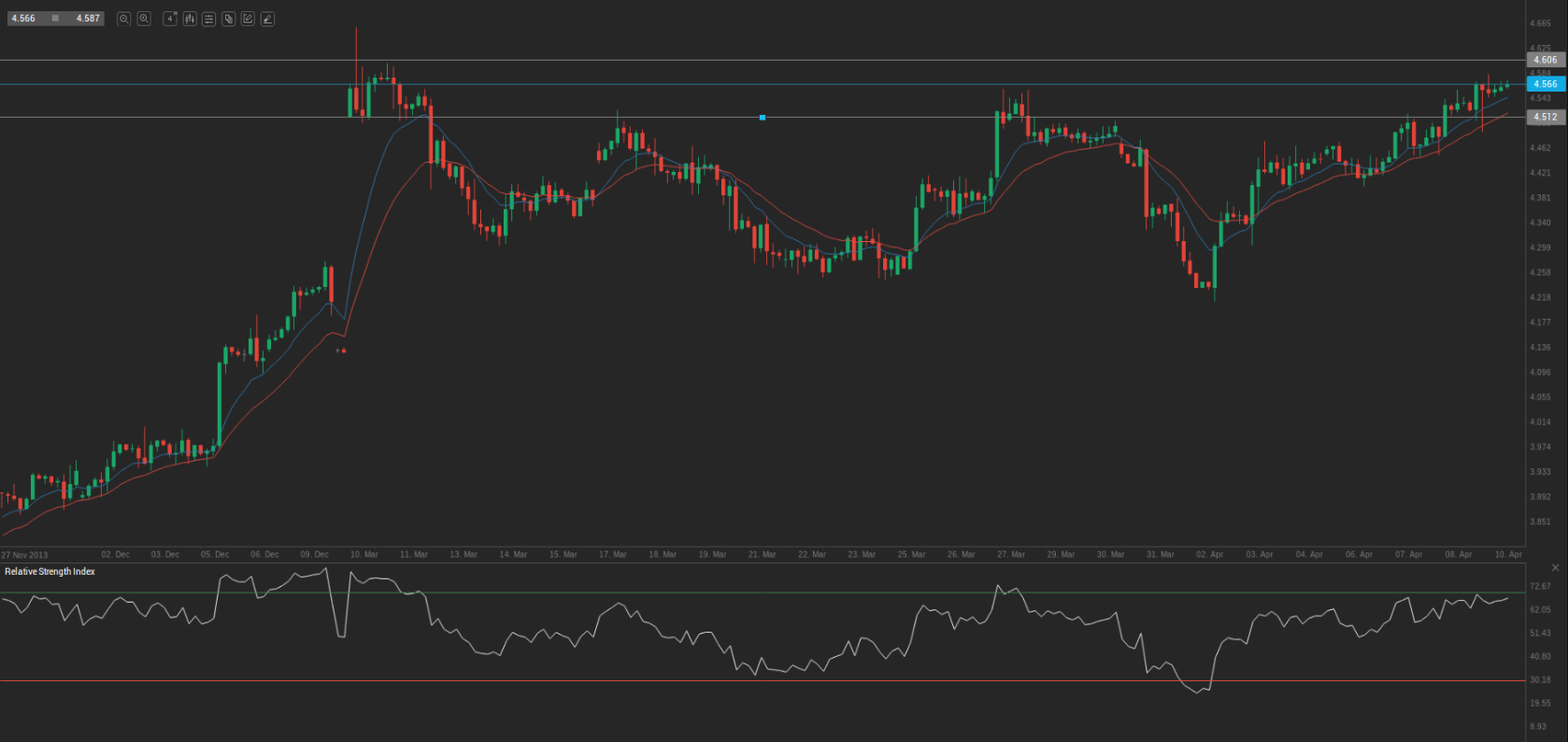Click the Relative Strength Index label

coord(50,572)
